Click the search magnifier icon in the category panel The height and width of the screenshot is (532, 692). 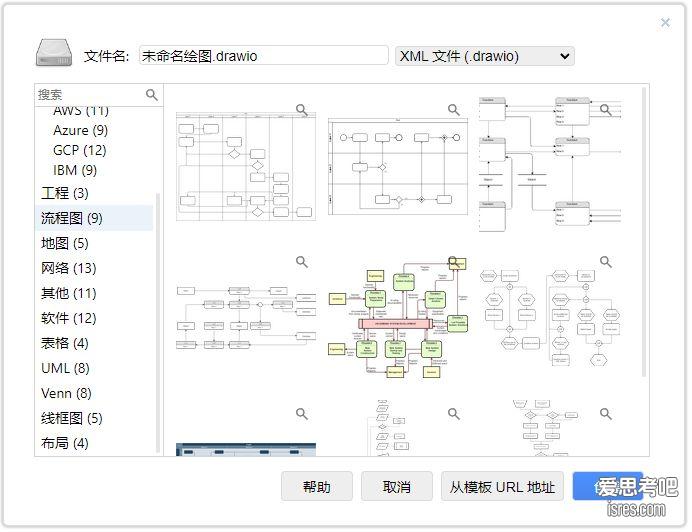[x=151, y=94]
